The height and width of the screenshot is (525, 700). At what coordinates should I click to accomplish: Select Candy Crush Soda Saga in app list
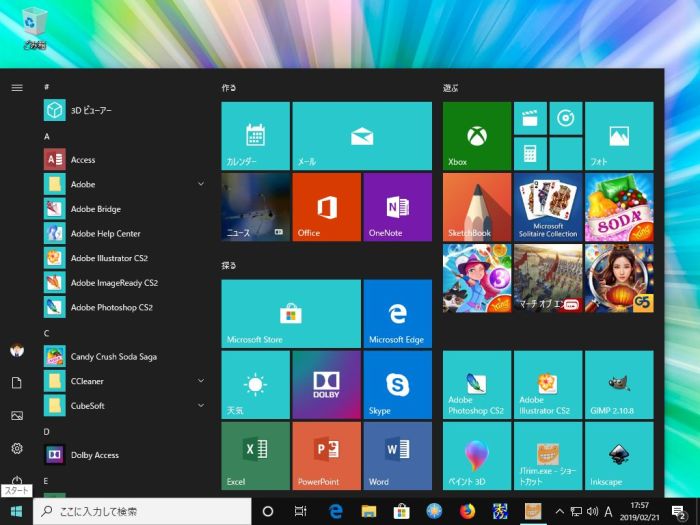pyautogui.click(x=113, y=357)
